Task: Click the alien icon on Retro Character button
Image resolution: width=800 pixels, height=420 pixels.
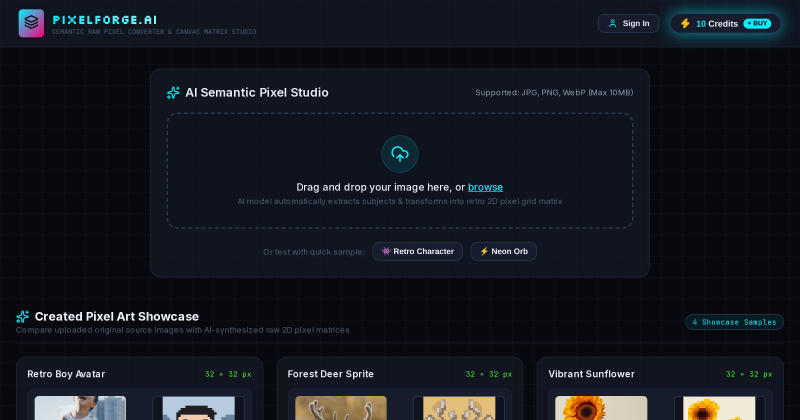Action: [x=386, y=251]
